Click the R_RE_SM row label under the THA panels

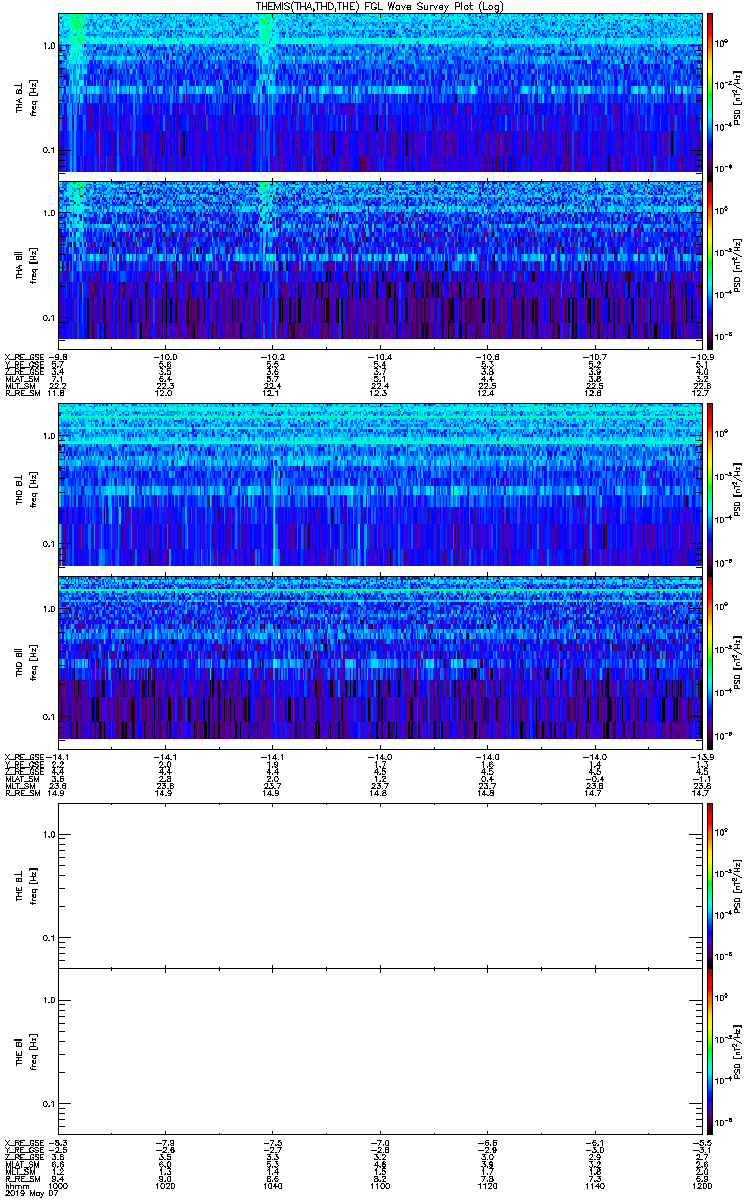point(22,394)
